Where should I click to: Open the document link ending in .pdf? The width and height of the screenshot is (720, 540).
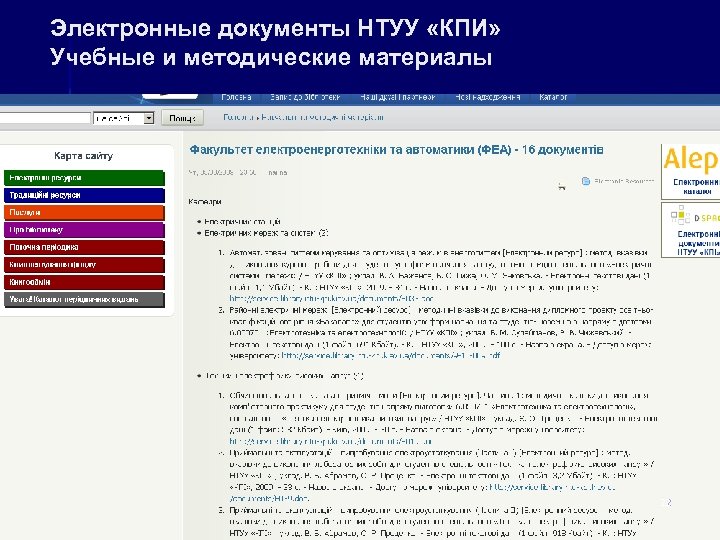click(391, 355)
